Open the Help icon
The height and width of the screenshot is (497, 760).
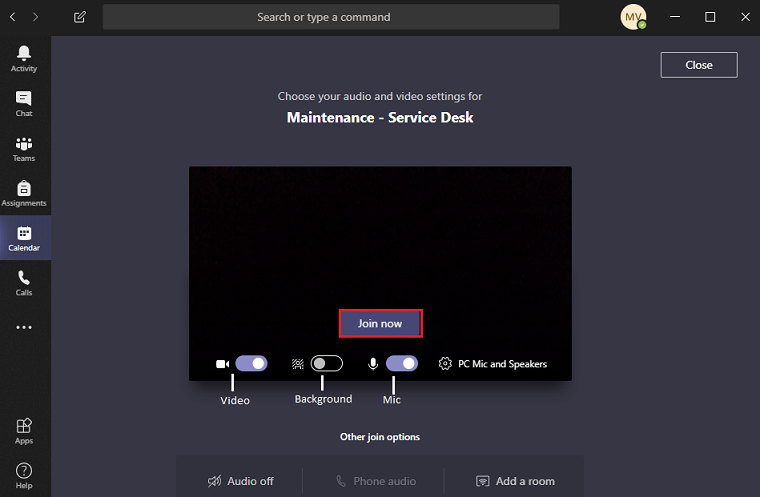[x=24, y=475]
